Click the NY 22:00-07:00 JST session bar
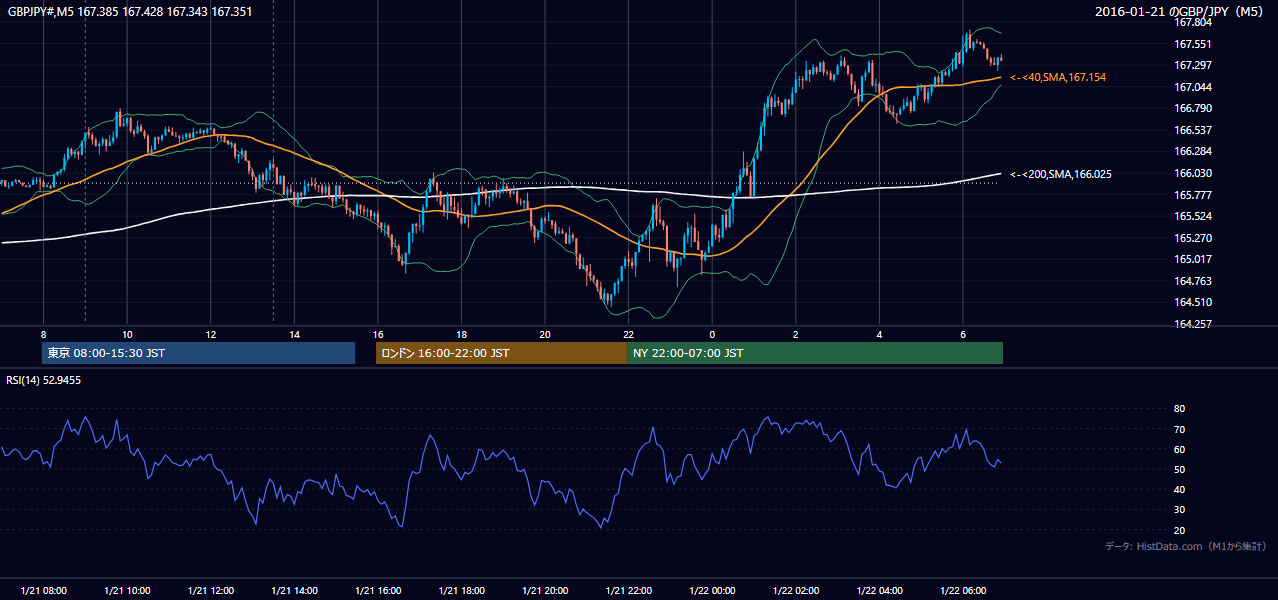This screenshot has width=1278, height=600. [x=814, y=353]
